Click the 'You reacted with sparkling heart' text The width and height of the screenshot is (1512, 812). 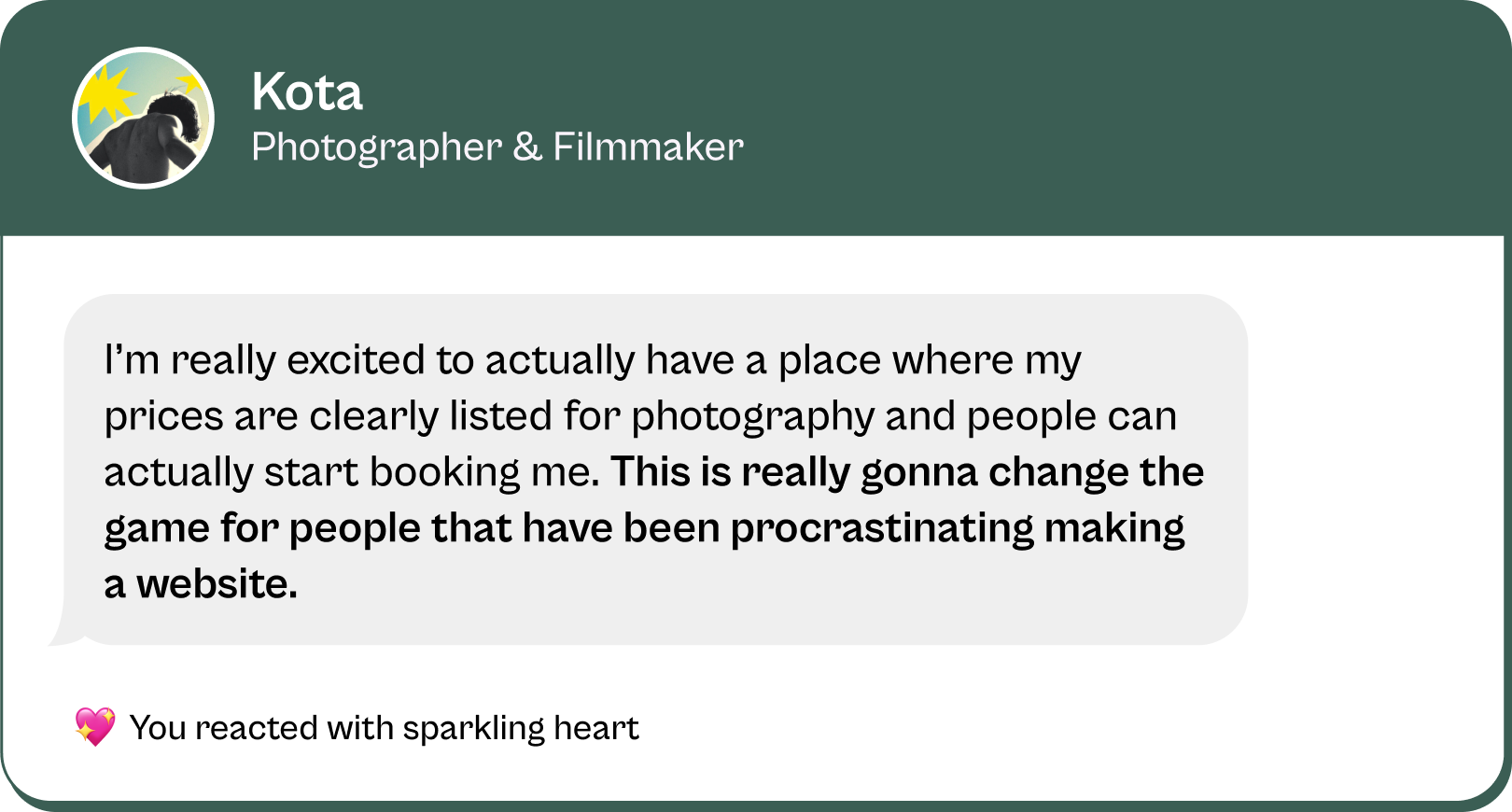click(x=384, y=728)
